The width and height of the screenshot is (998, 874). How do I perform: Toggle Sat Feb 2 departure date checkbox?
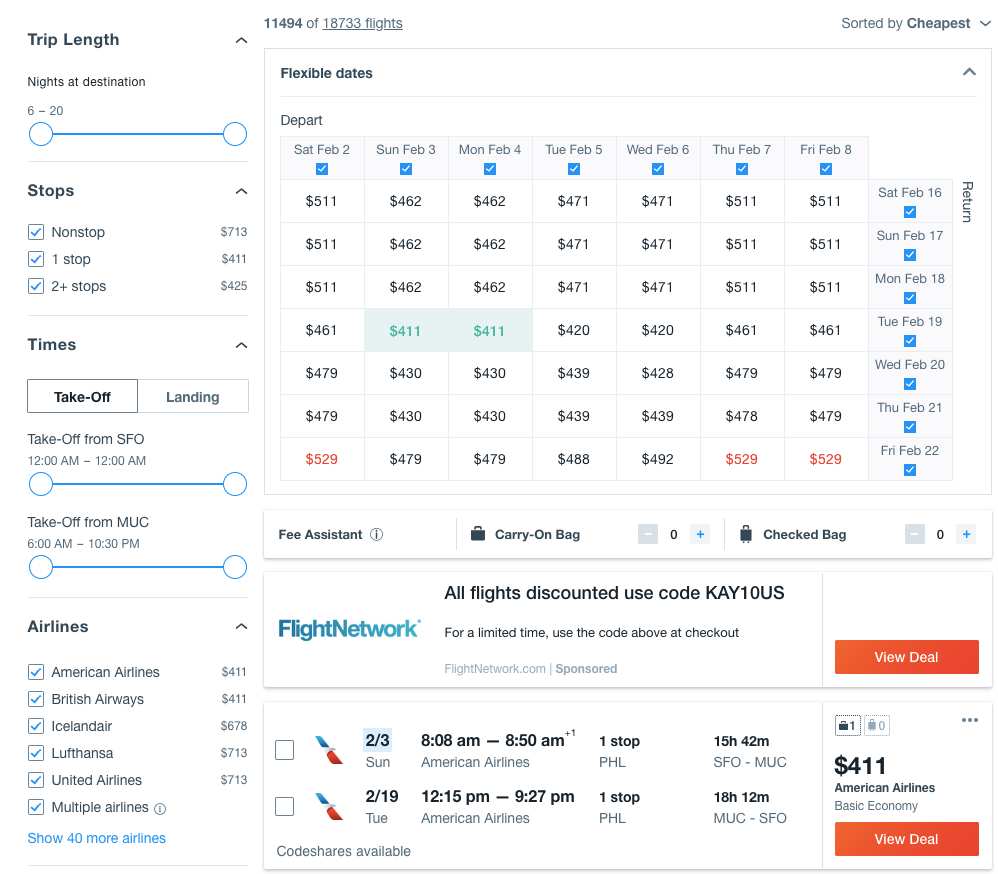(x=322, y=169)
